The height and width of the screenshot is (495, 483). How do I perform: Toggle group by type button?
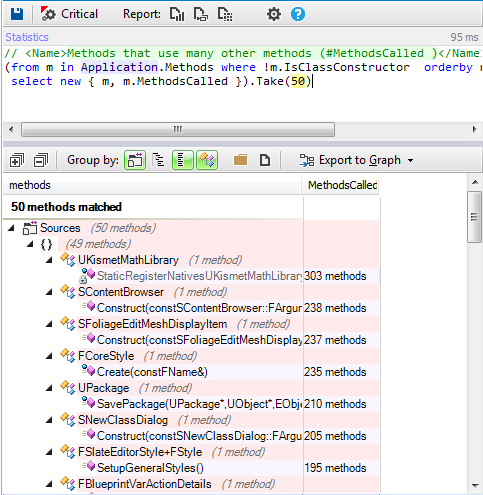pyautogui.click(x=207, y=160)
